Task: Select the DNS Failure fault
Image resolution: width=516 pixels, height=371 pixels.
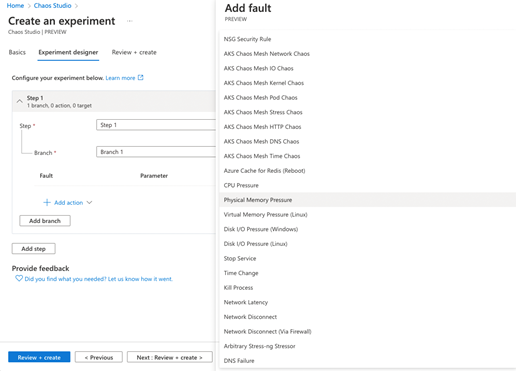Action: pyautogui.click(x=368, y=361)
